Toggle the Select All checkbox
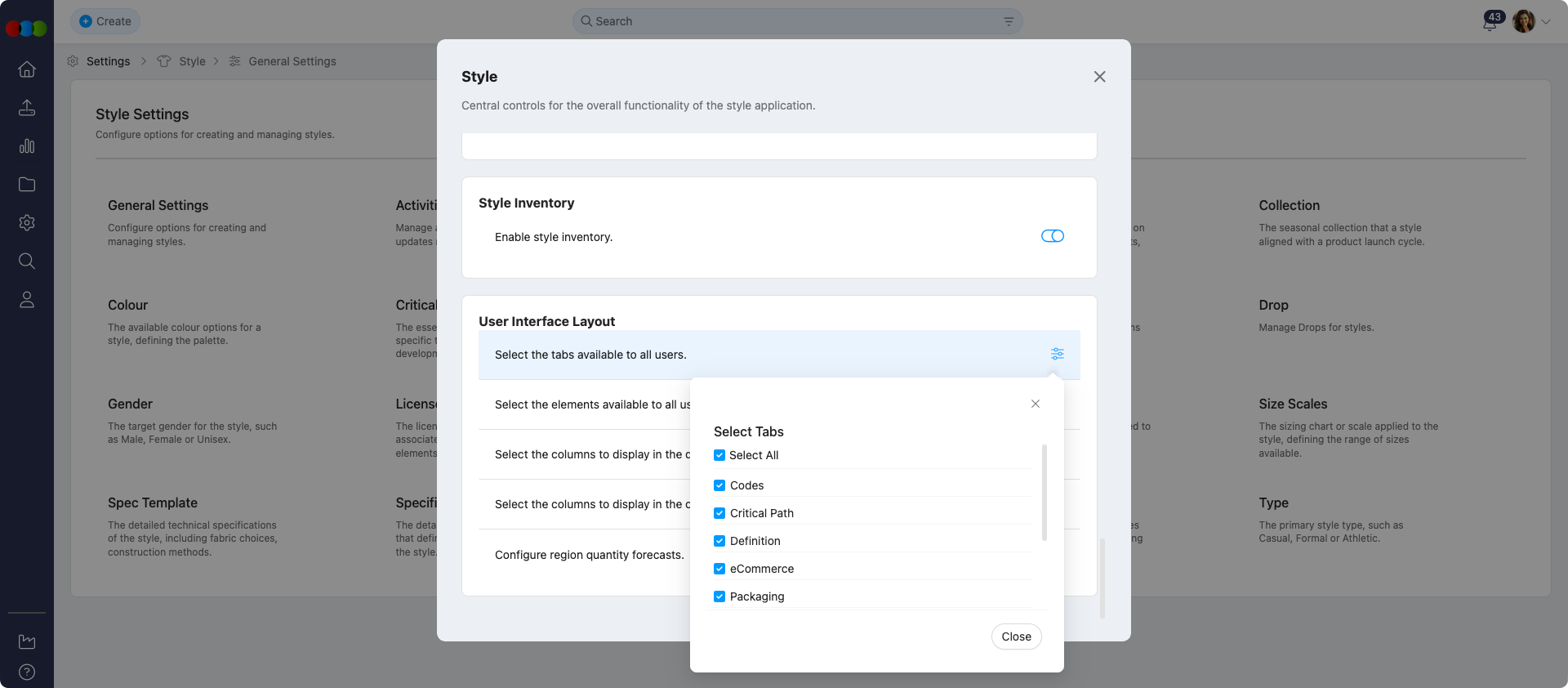The width and height of the screenshot is (1568, 688). click(719, 455)
